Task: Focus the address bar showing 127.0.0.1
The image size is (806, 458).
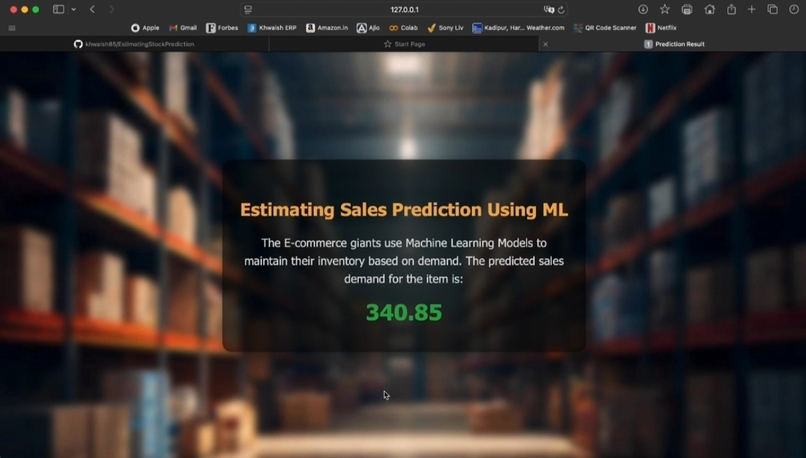Action: tap(404, 9)
